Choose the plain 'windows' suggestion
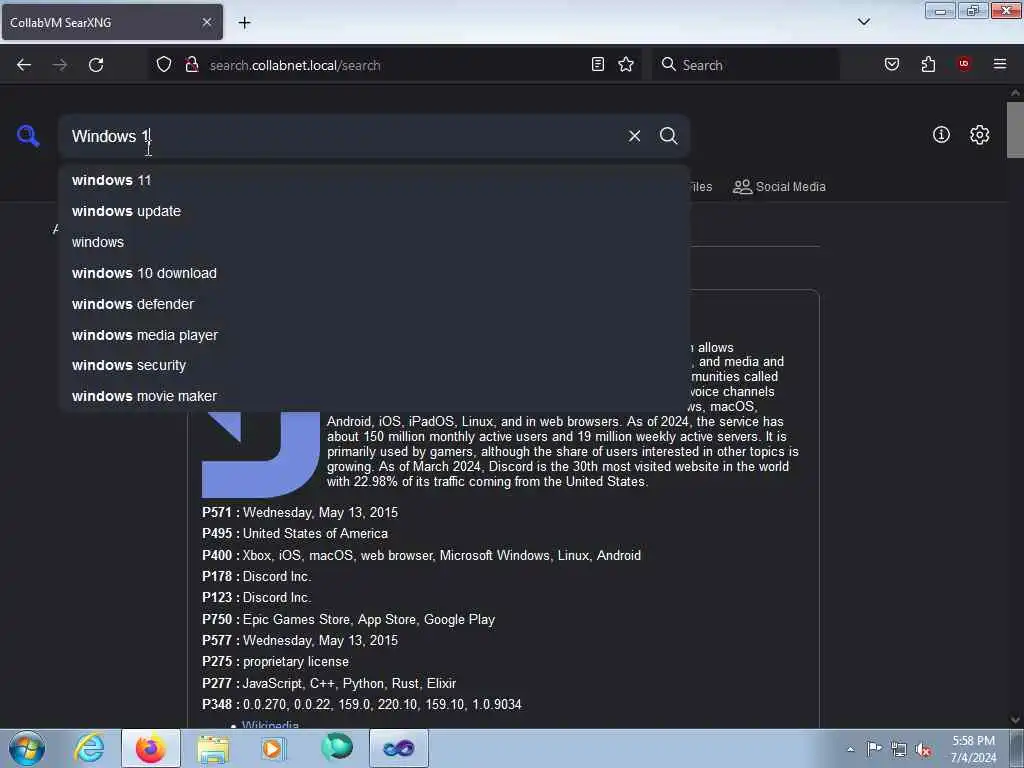Image resolution: width=1024 pixels, height=768 pixels. point(374,242)
